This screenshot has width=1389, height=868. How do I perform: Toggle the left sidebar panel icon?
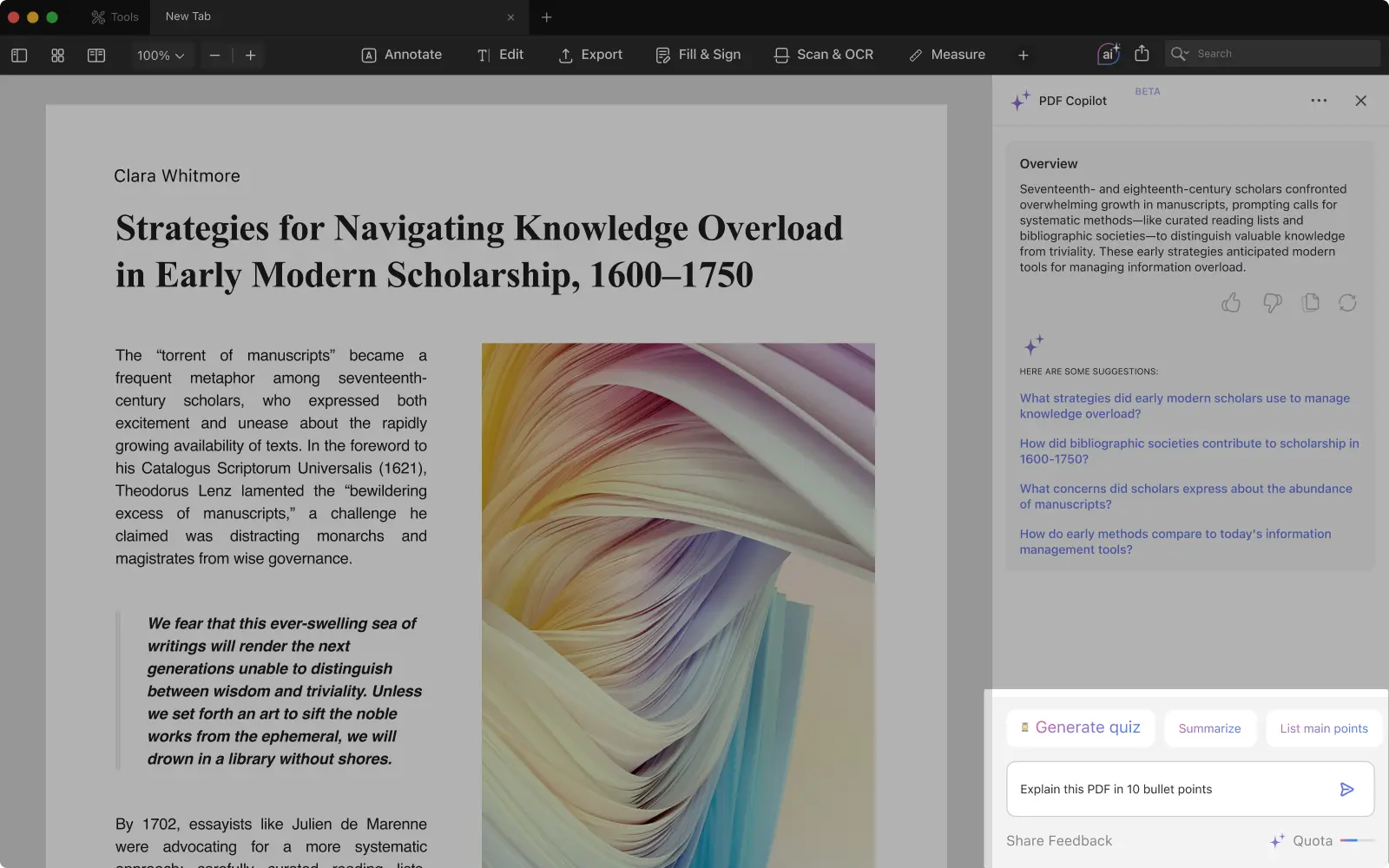pos(19,56)
